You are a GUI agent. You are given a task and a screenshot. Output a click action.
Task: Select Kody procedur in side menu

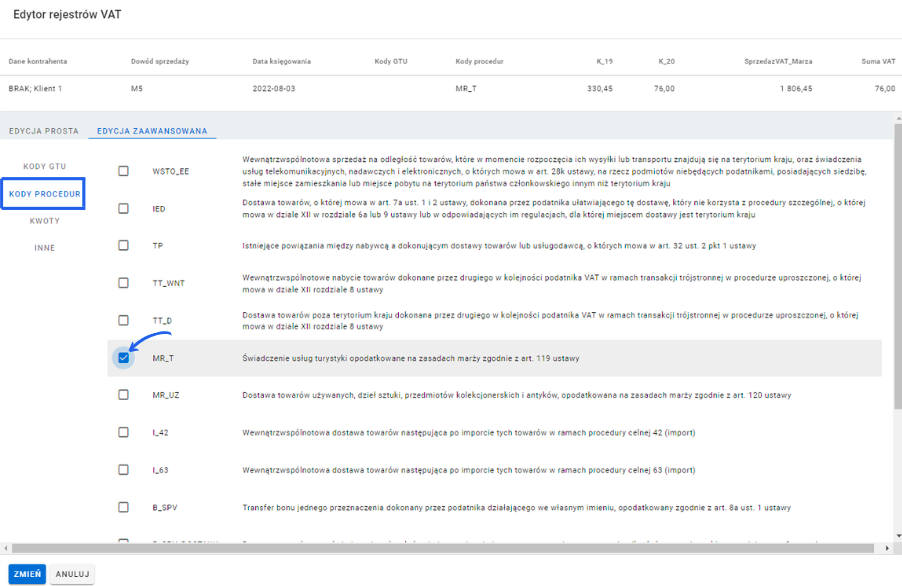pyautogui.click(x=44, y=193)
